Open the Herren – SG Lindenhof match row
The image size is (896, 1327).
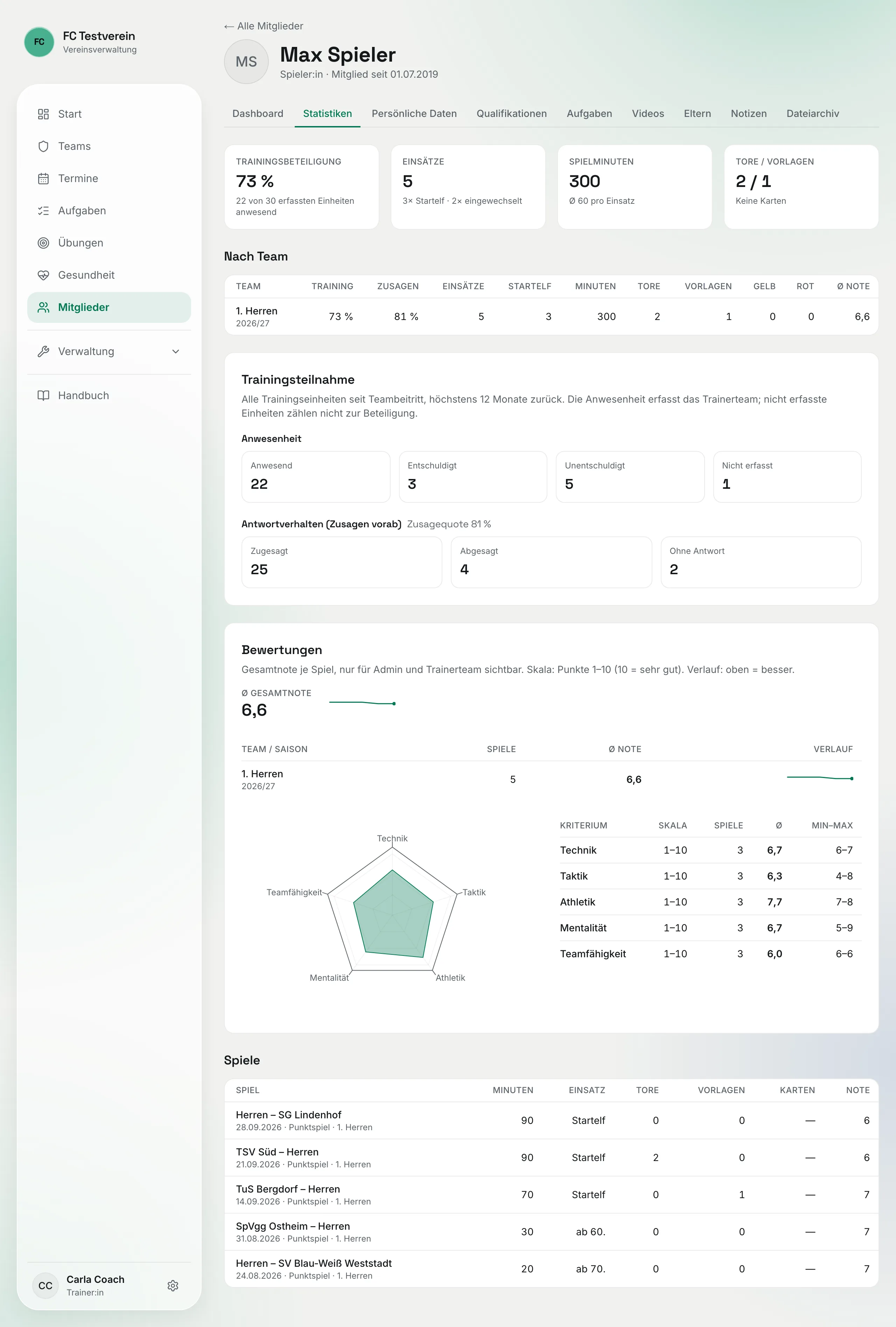(x=551, y=1120)
